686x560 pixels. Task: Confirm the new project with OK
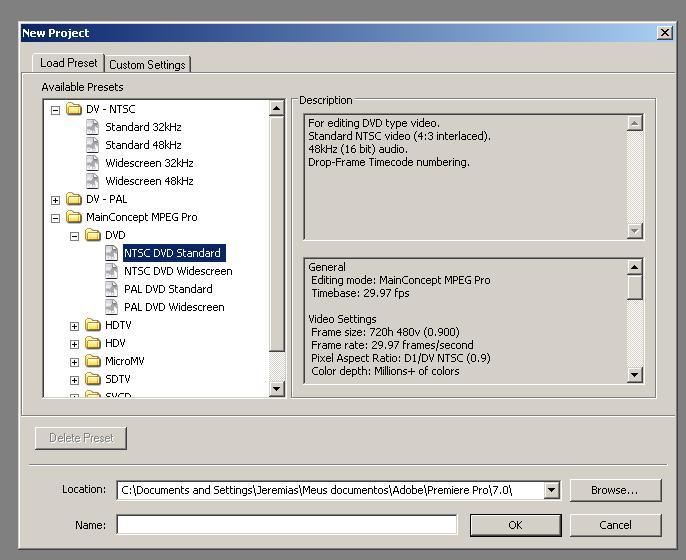click(515, 525)
